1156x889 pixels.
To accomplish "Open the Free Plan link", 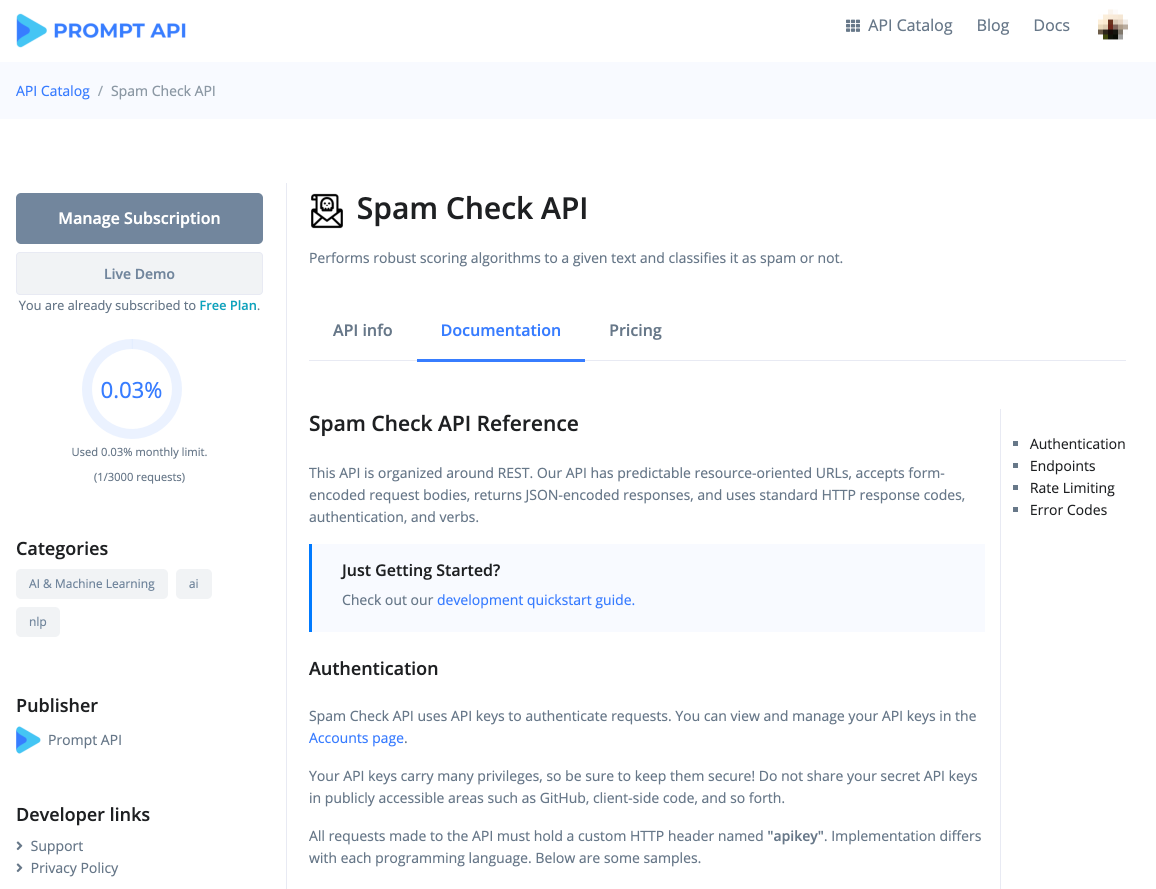I will point(228,305).
